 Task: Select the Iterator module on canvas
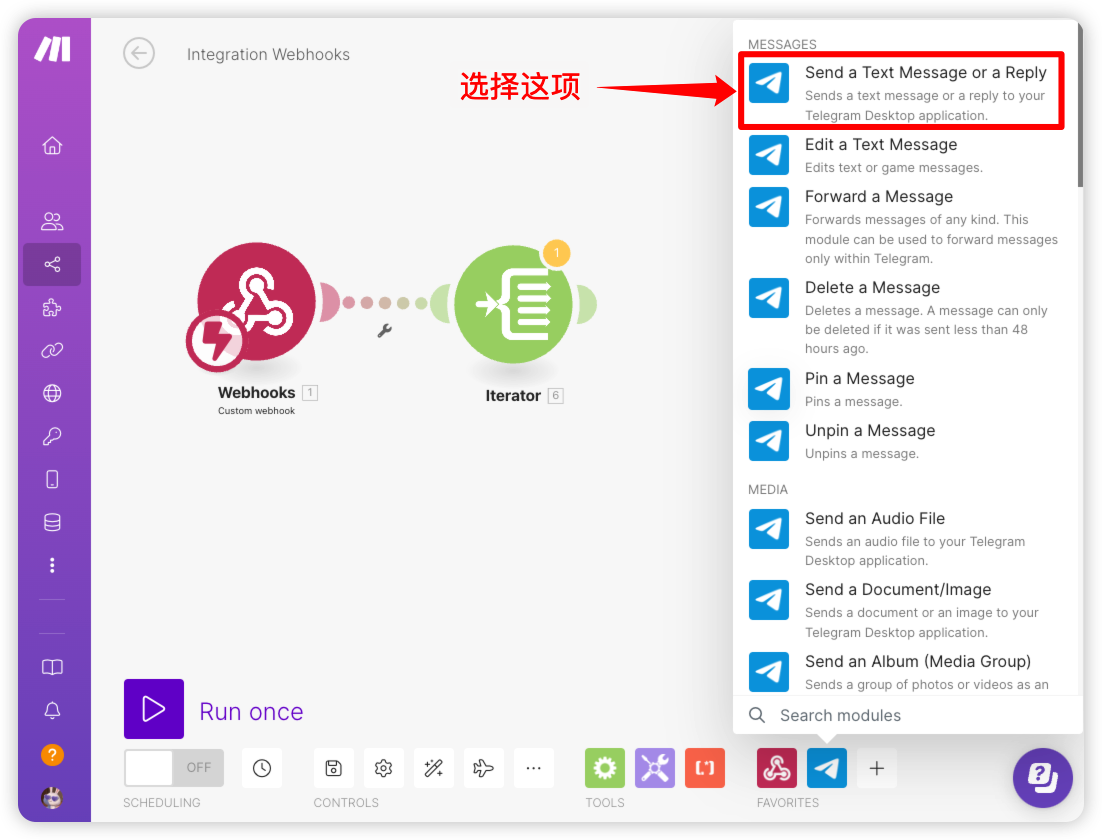(513, 304)
